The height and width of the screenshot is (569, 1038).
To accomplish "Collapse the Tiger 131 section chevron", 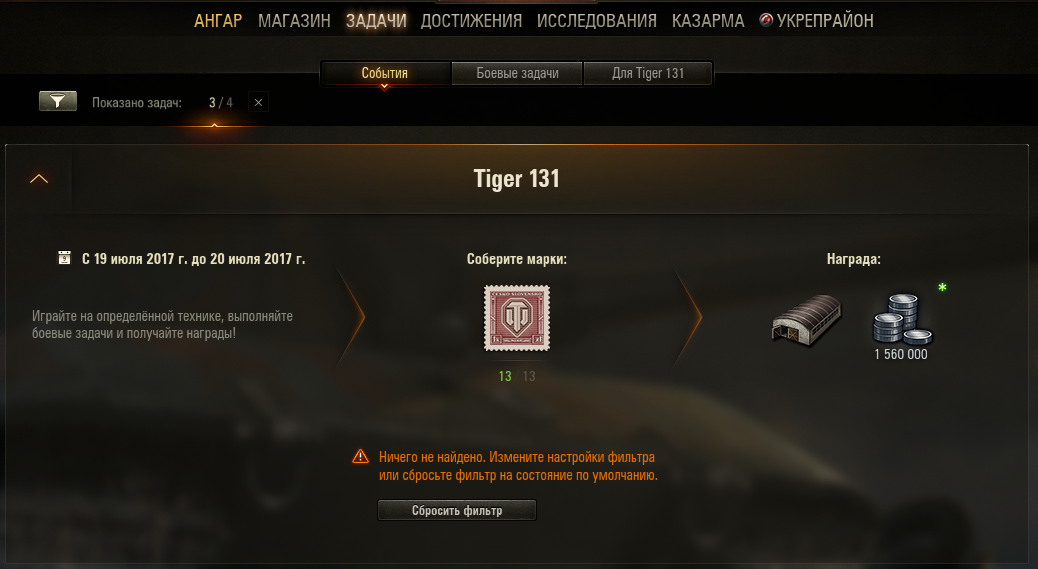I will (x=39, y=179).
